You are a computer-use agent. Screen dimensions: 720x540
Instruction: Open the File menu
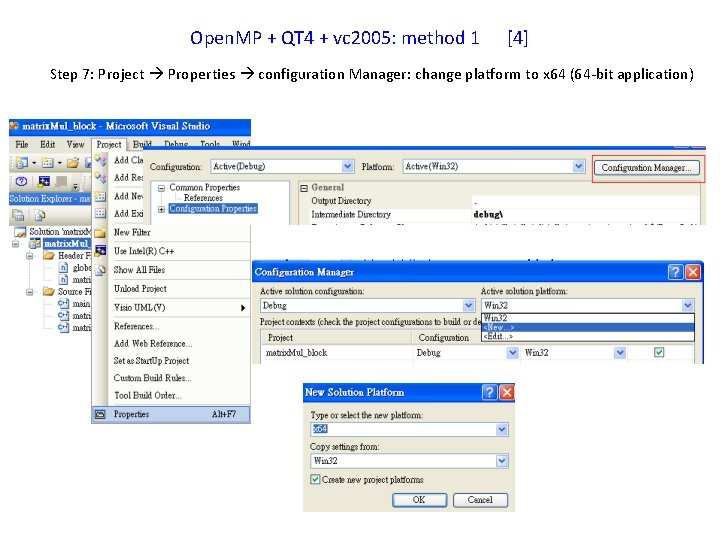[x=22, y=145]
